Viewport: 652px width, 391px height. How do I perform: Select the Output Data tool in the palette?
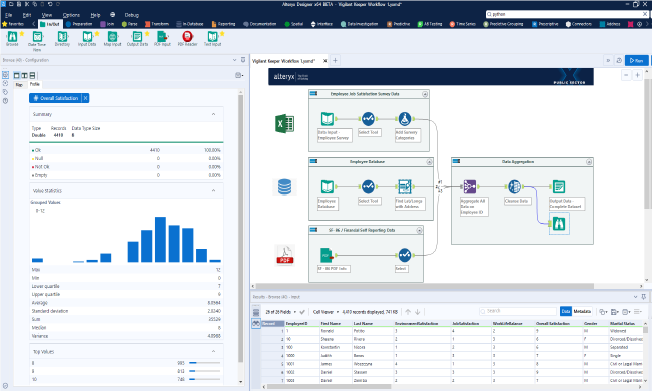click(x=137, y=37)
